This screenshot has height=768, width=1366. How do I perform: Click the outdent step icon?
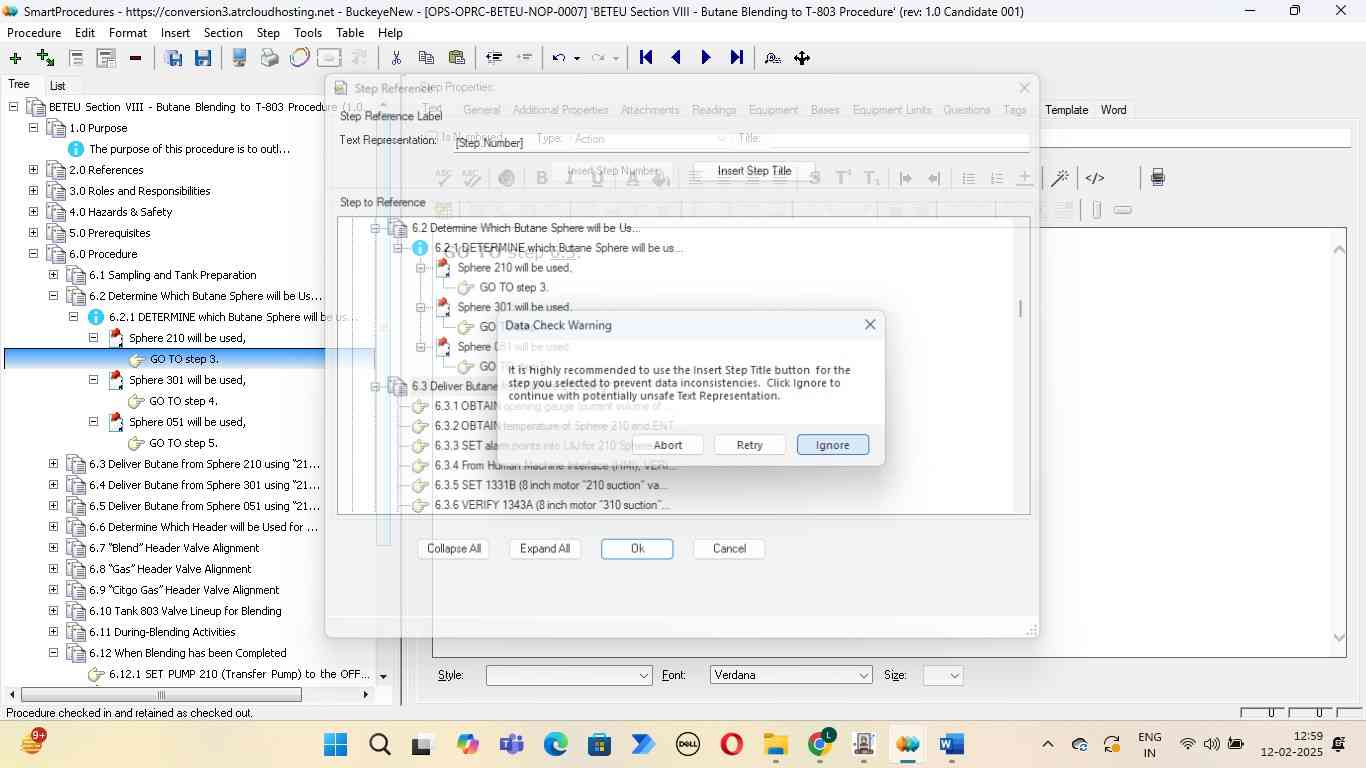[493, 58]
